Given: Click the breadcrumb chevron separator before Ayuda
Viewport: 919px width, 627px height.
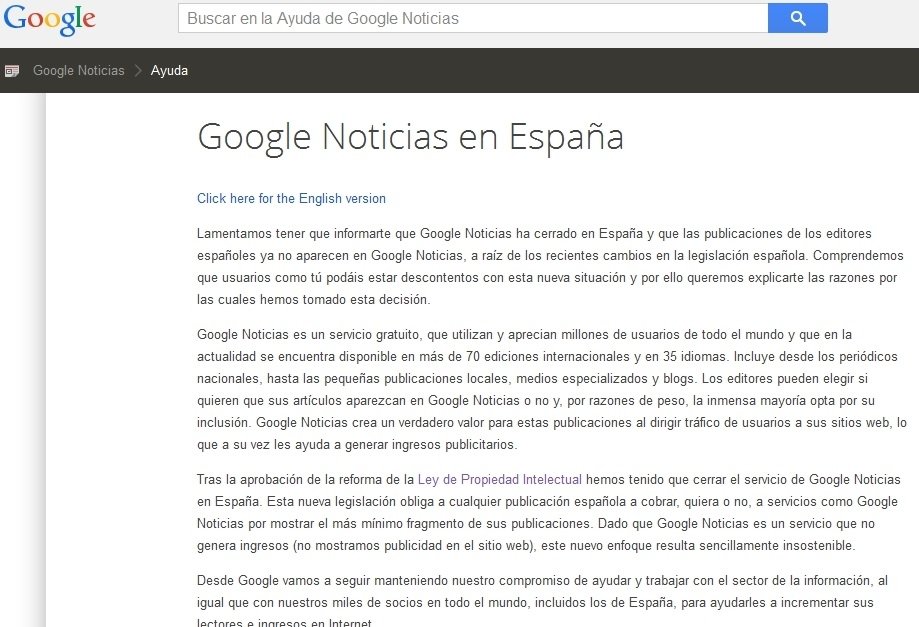Looking at the screenshot, I should coord(138,70).
